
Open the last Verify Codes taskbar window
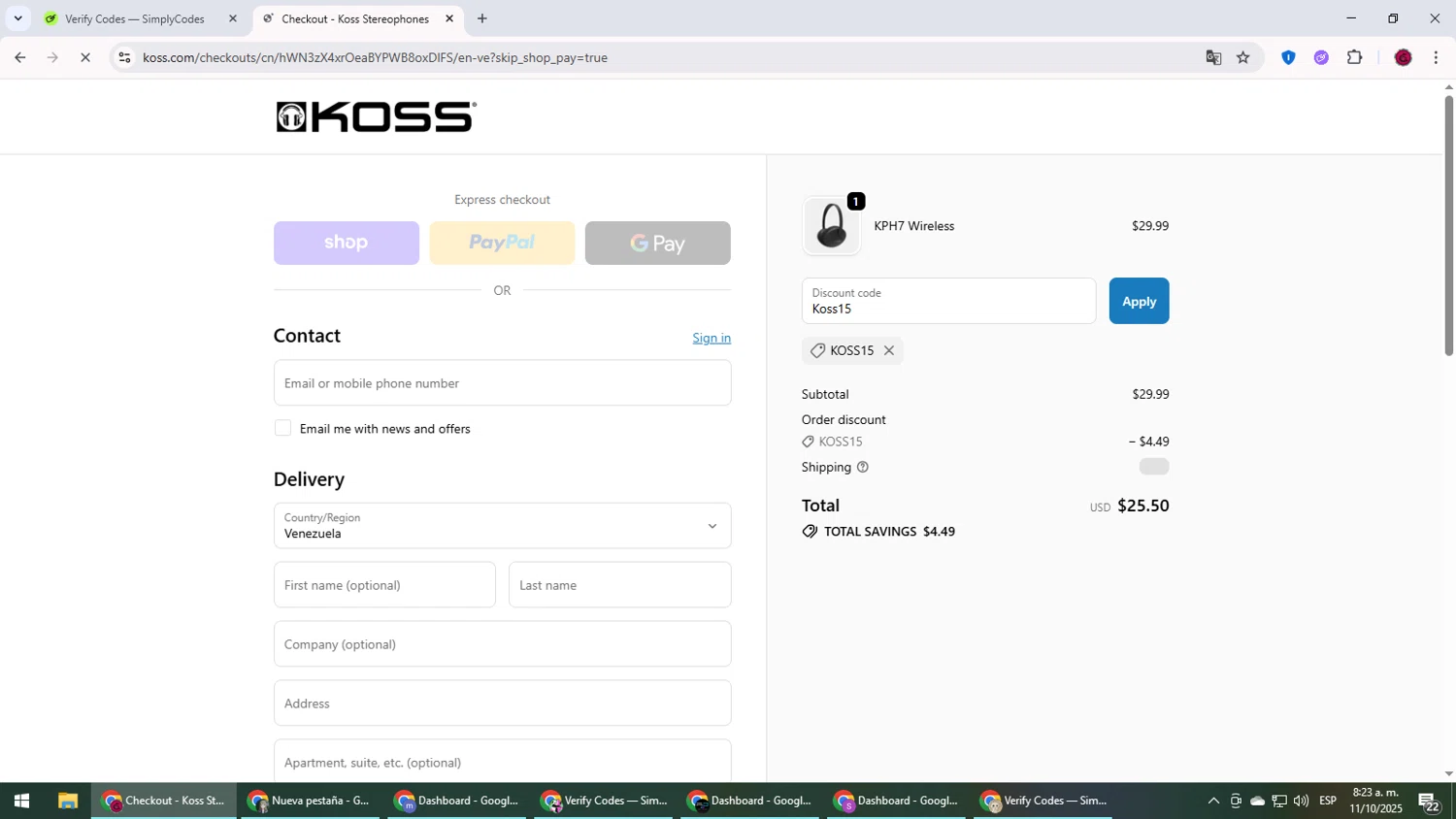[1042, 801]
